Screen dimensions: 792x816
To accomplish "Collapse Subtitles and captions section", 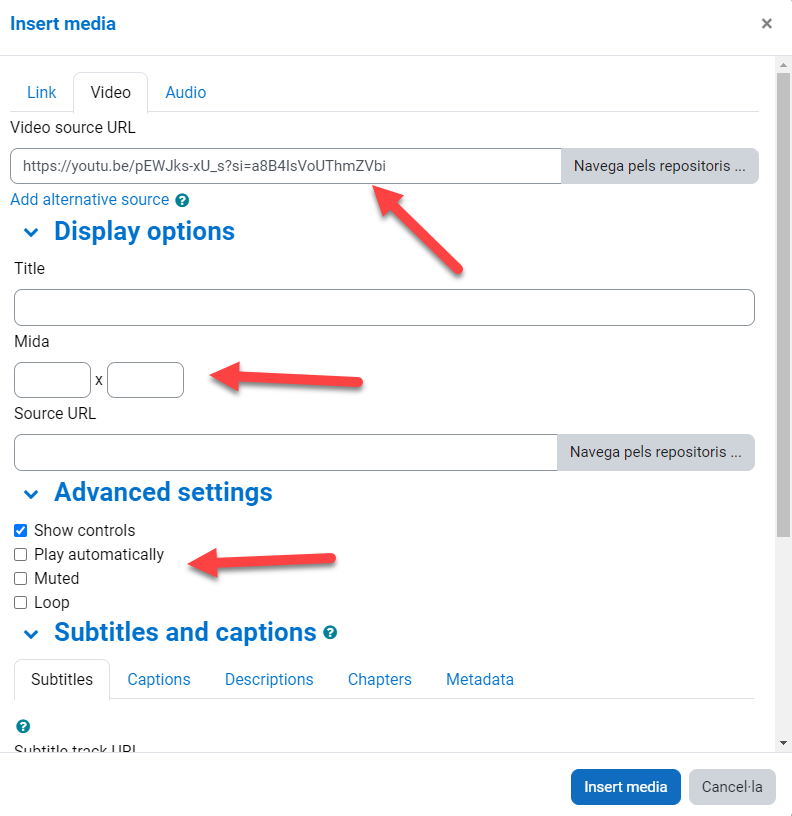I will pos(31,633).
